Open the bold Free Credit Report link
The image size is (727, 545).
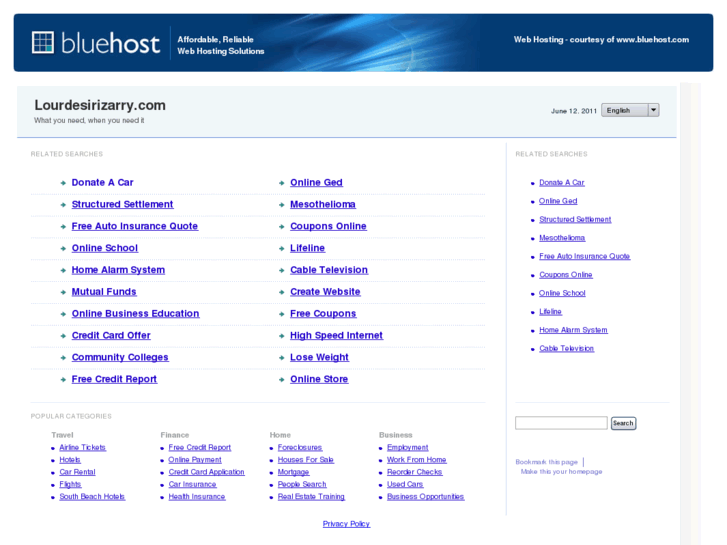[114, 379]
